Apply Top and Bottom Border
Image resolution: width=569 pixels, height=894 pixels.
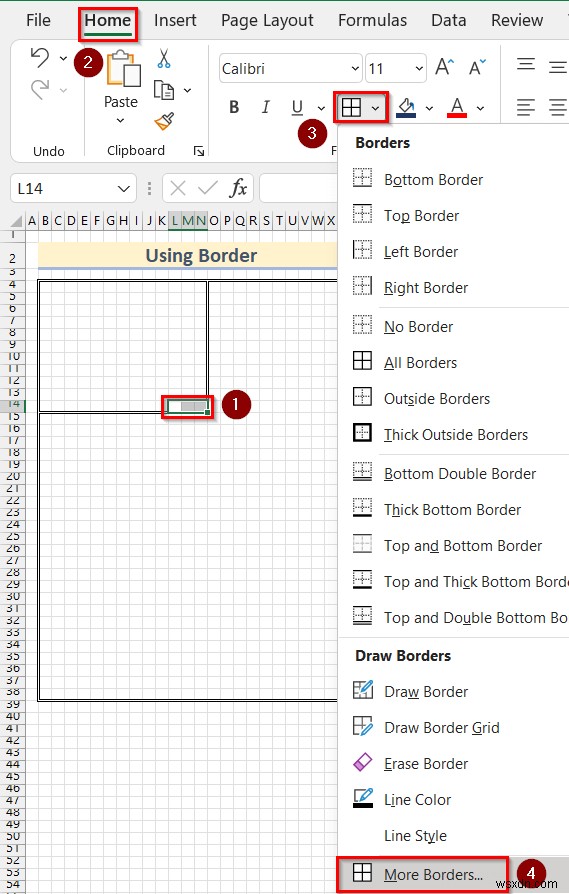click(454, 546)
